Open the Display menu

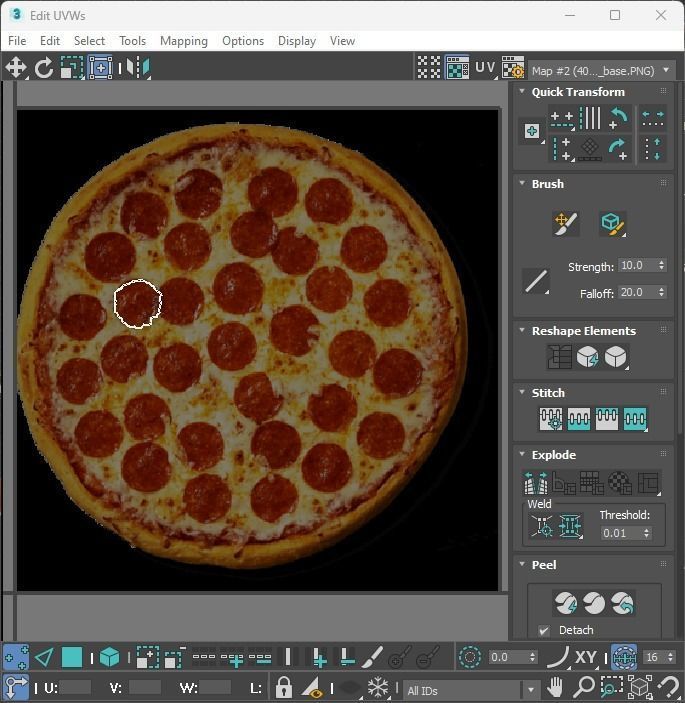297,41
